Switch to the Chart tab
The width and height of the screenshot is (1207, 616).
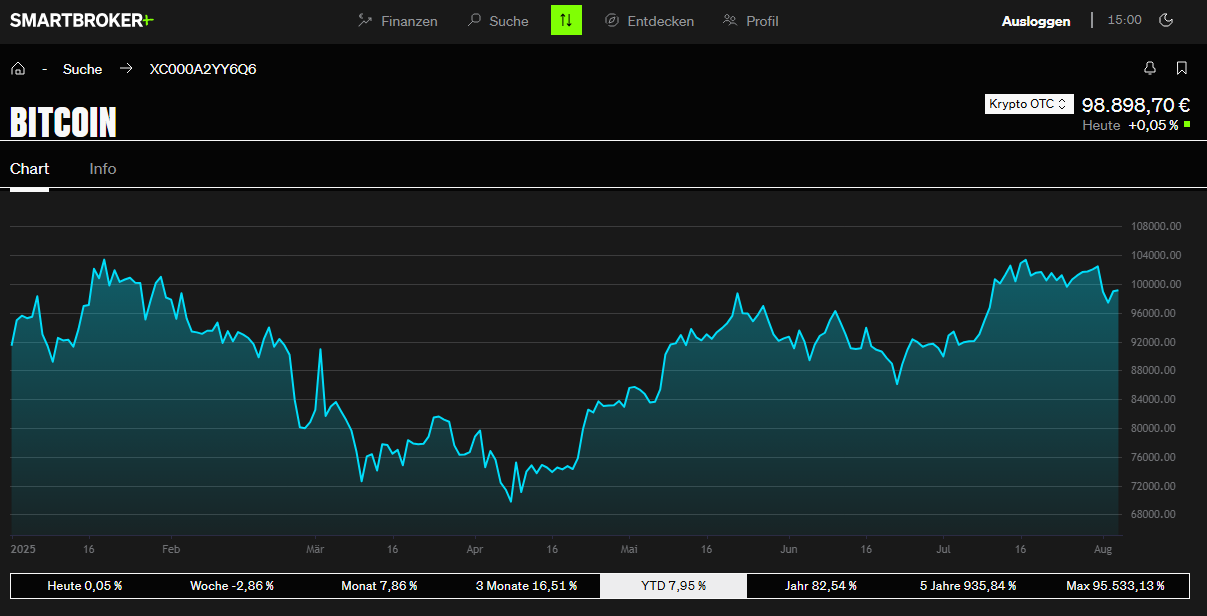pos(29,169)
